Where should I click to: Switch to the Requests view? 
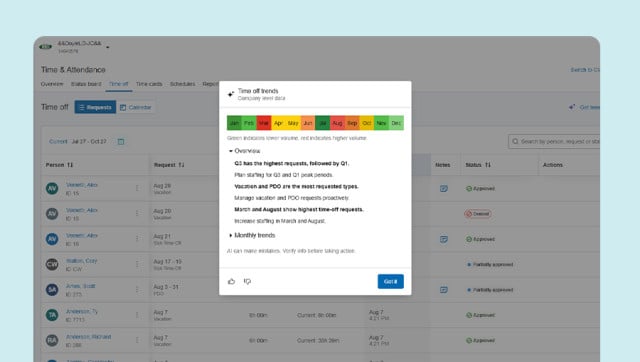point(95,107)
